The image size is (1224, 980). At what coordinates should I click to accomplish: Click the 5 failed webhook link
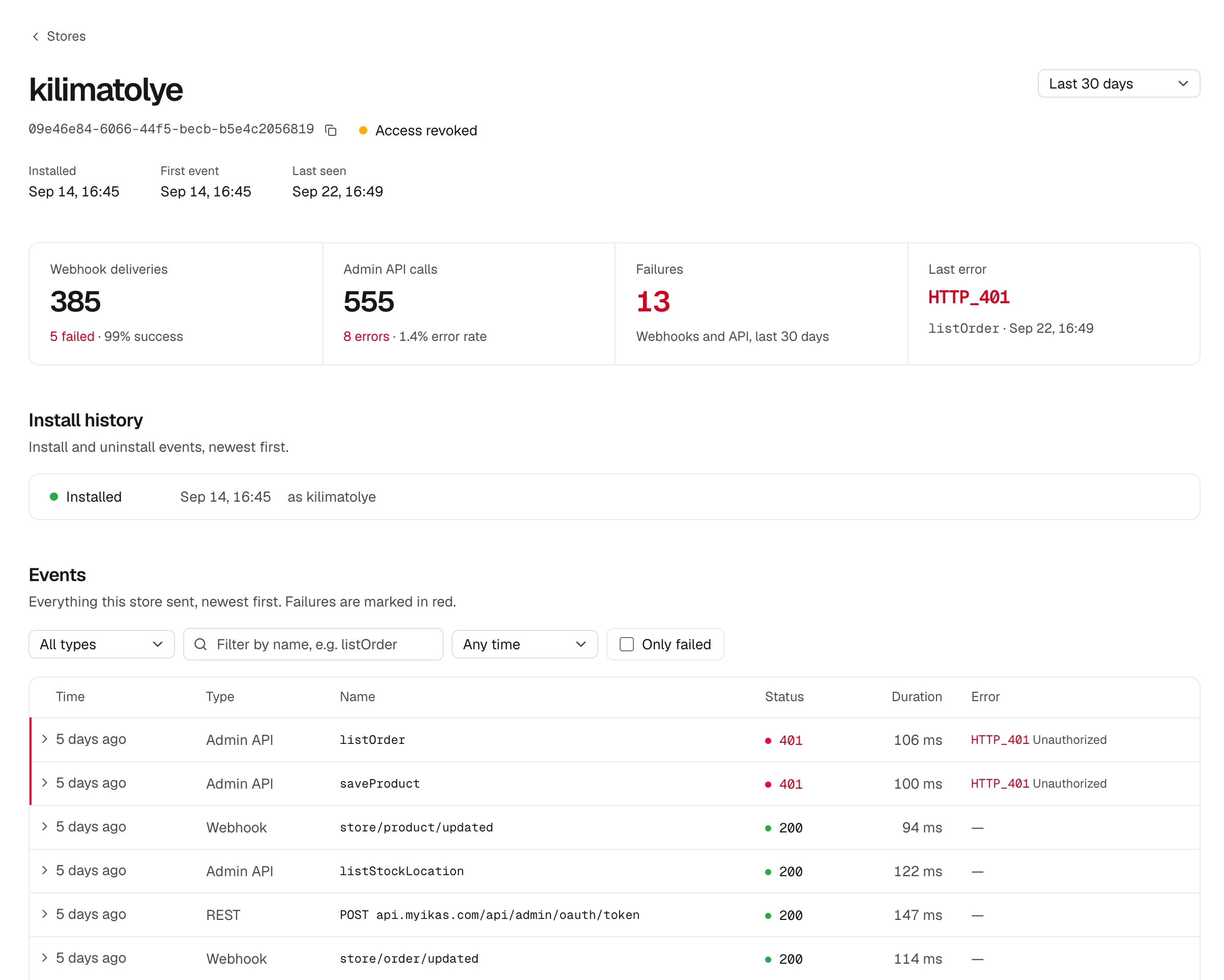tap(72, 336)
